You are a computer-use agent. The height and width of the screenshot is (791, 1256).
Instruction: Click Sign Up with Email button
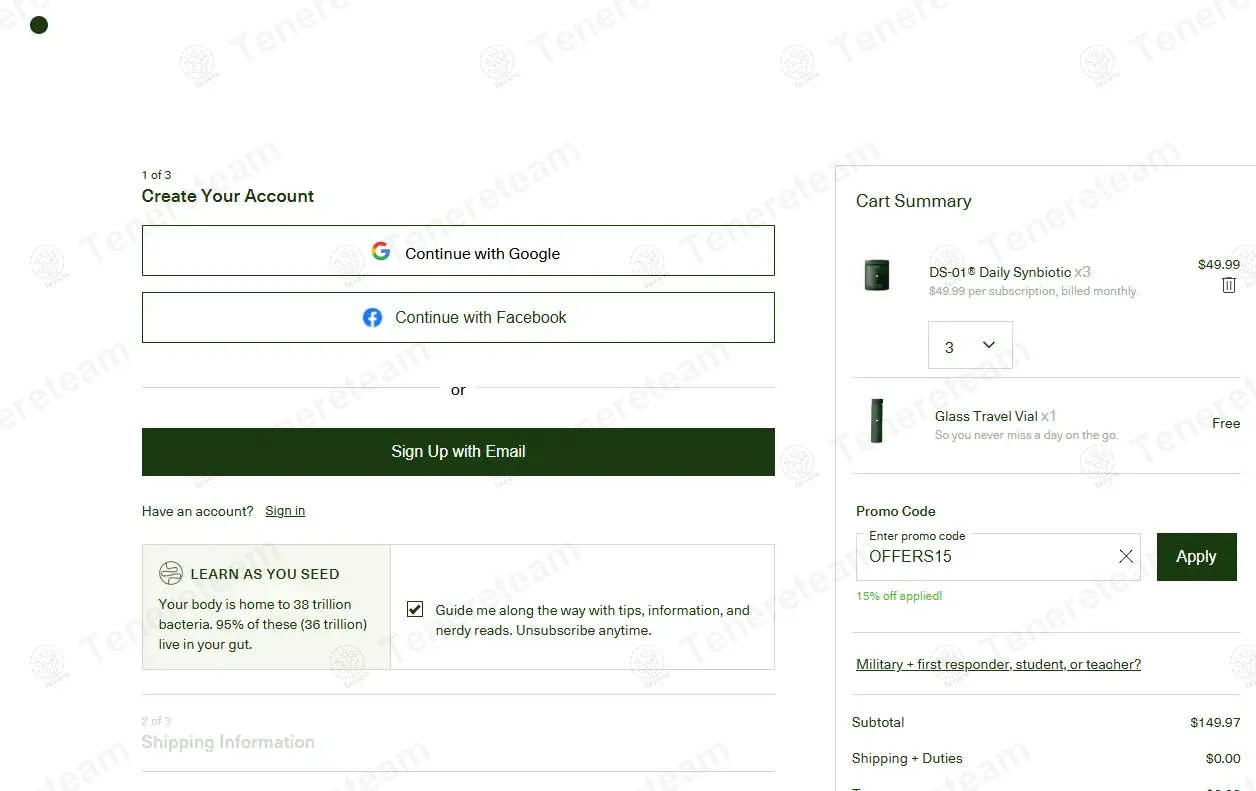tap(458, 452)
